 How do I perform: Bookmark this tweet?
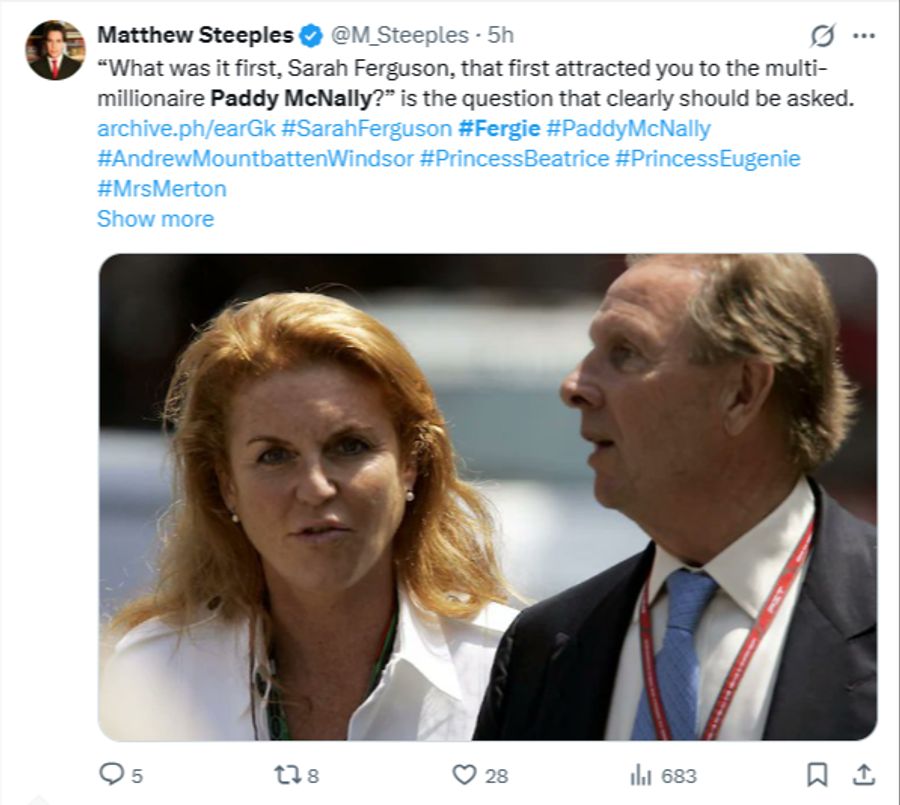817,775
